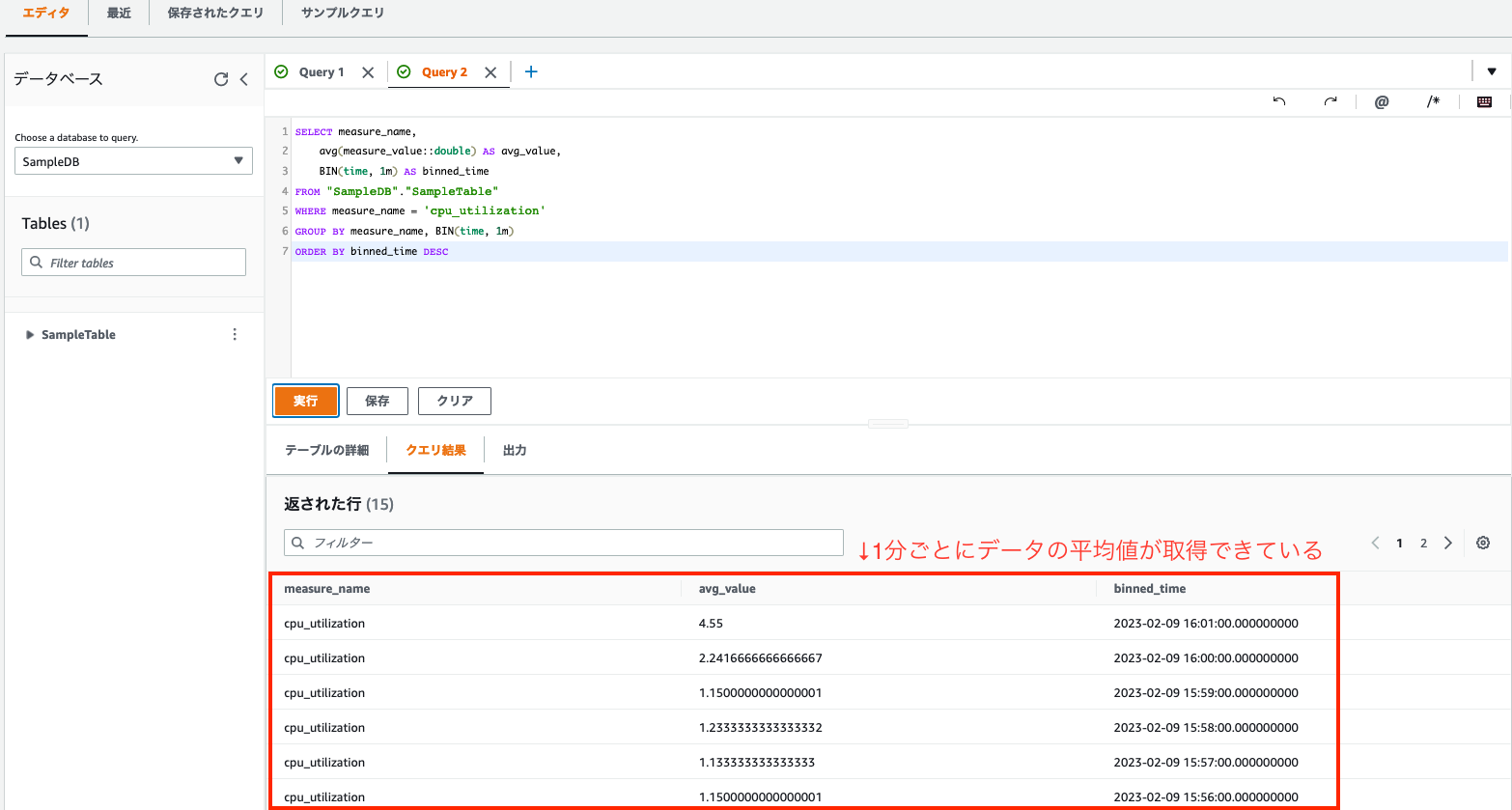Collapse the databases side panel
The height and width of the screenshot is (810, 1512).
point(245,78)
